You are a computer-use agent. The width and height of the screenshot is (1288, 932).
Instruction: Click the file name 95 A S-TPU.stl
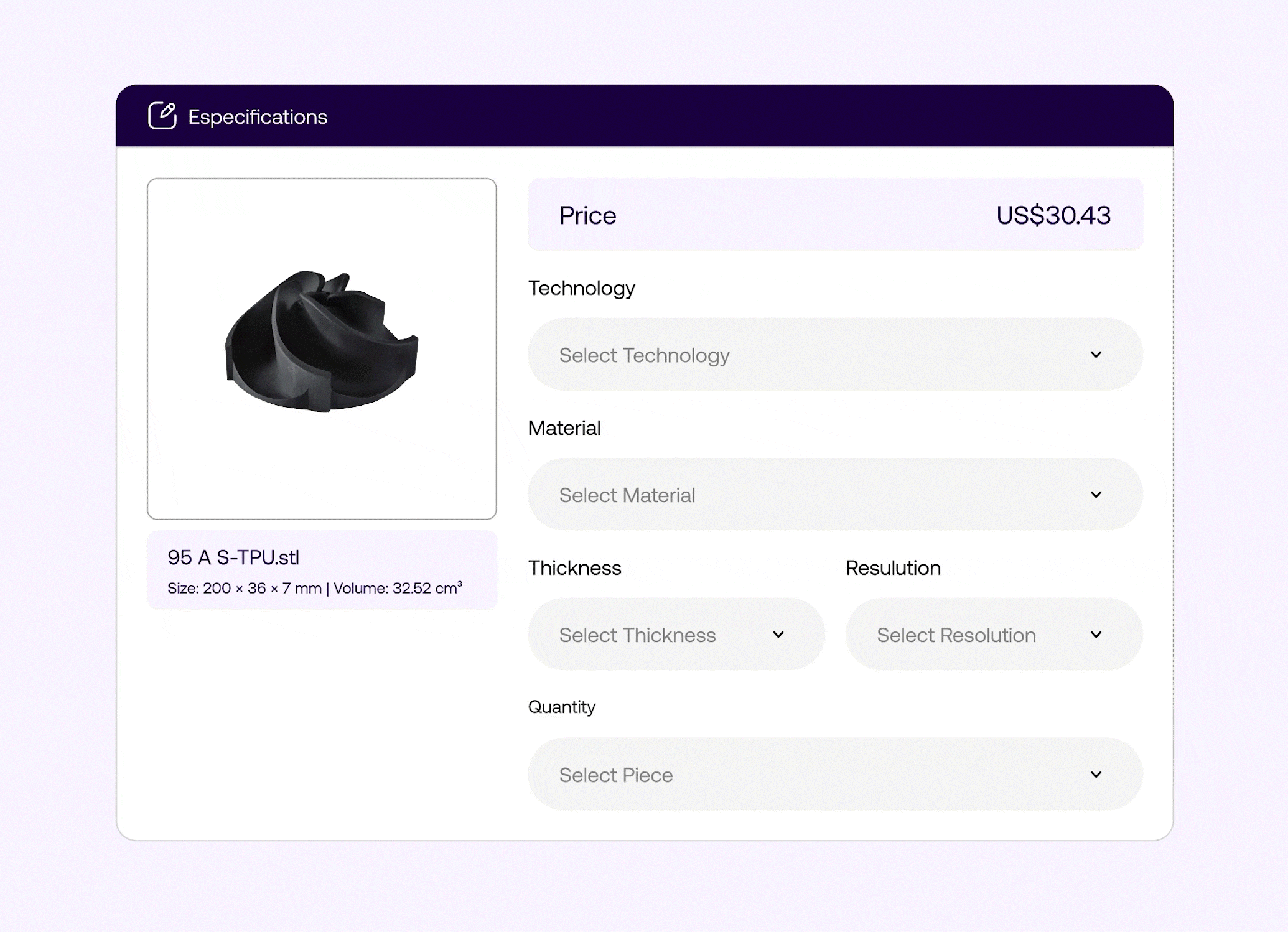233,557
